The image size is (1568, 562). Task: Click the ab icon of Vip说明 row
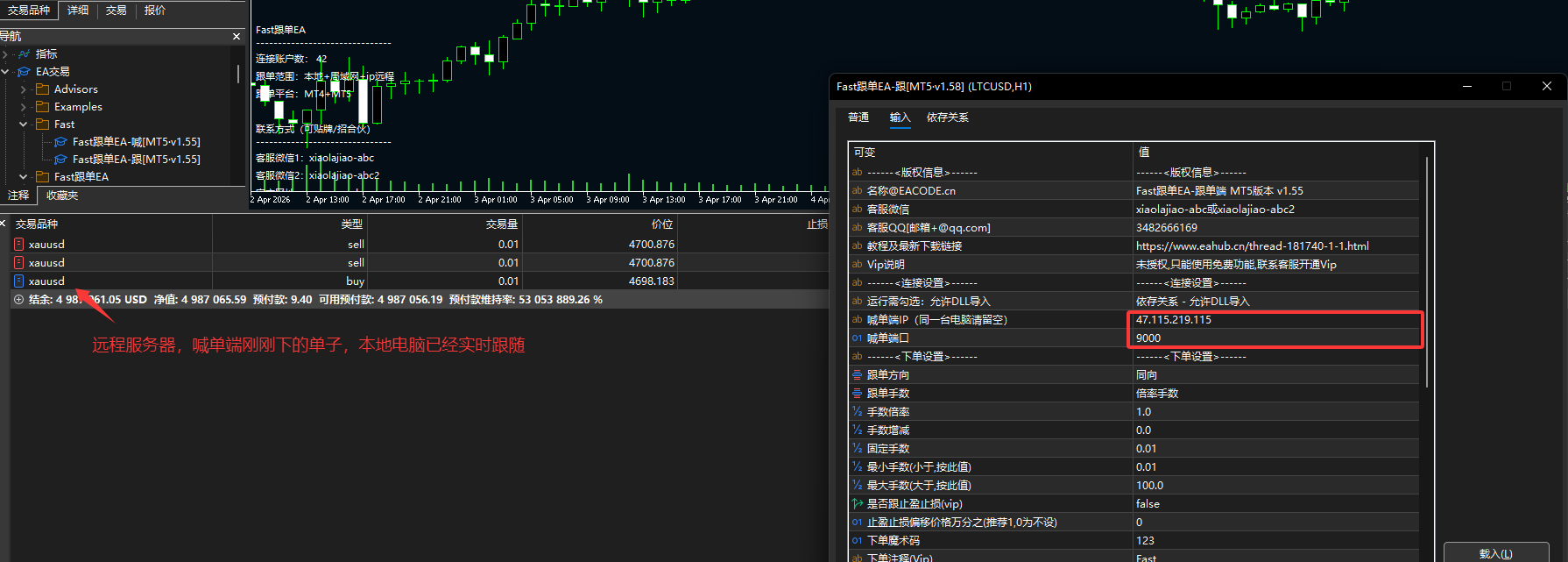click(858, 265)
